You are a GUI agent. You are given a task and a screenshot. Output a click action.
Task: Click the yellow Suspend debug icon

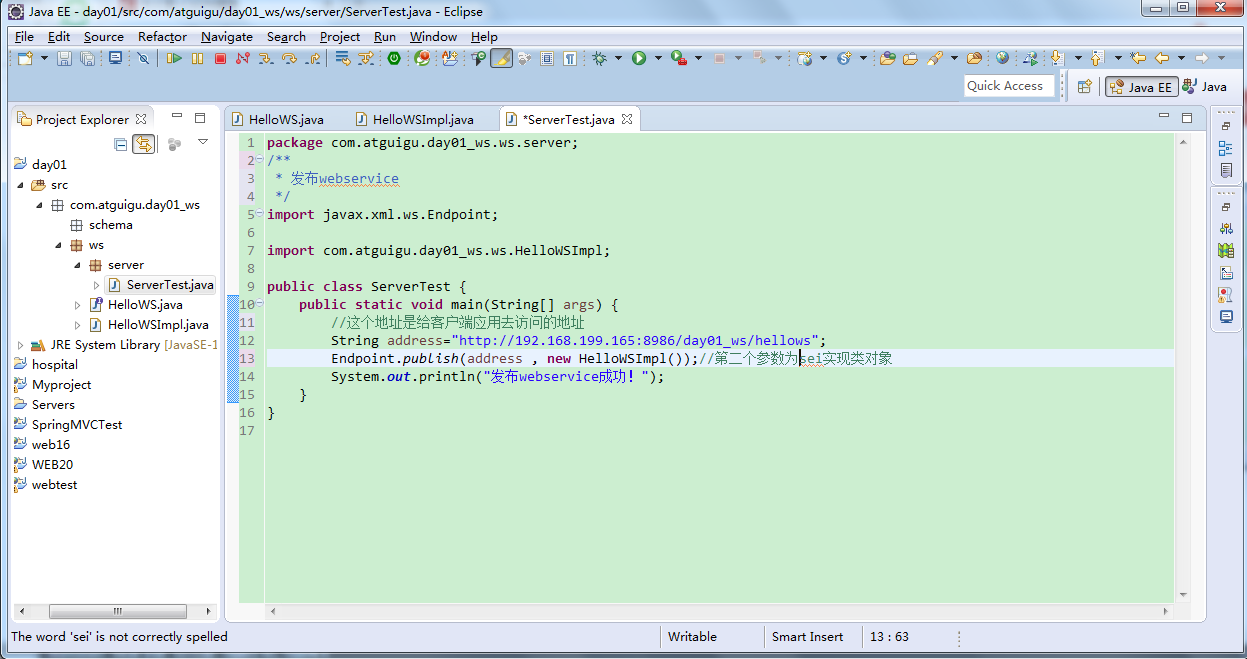197,58
